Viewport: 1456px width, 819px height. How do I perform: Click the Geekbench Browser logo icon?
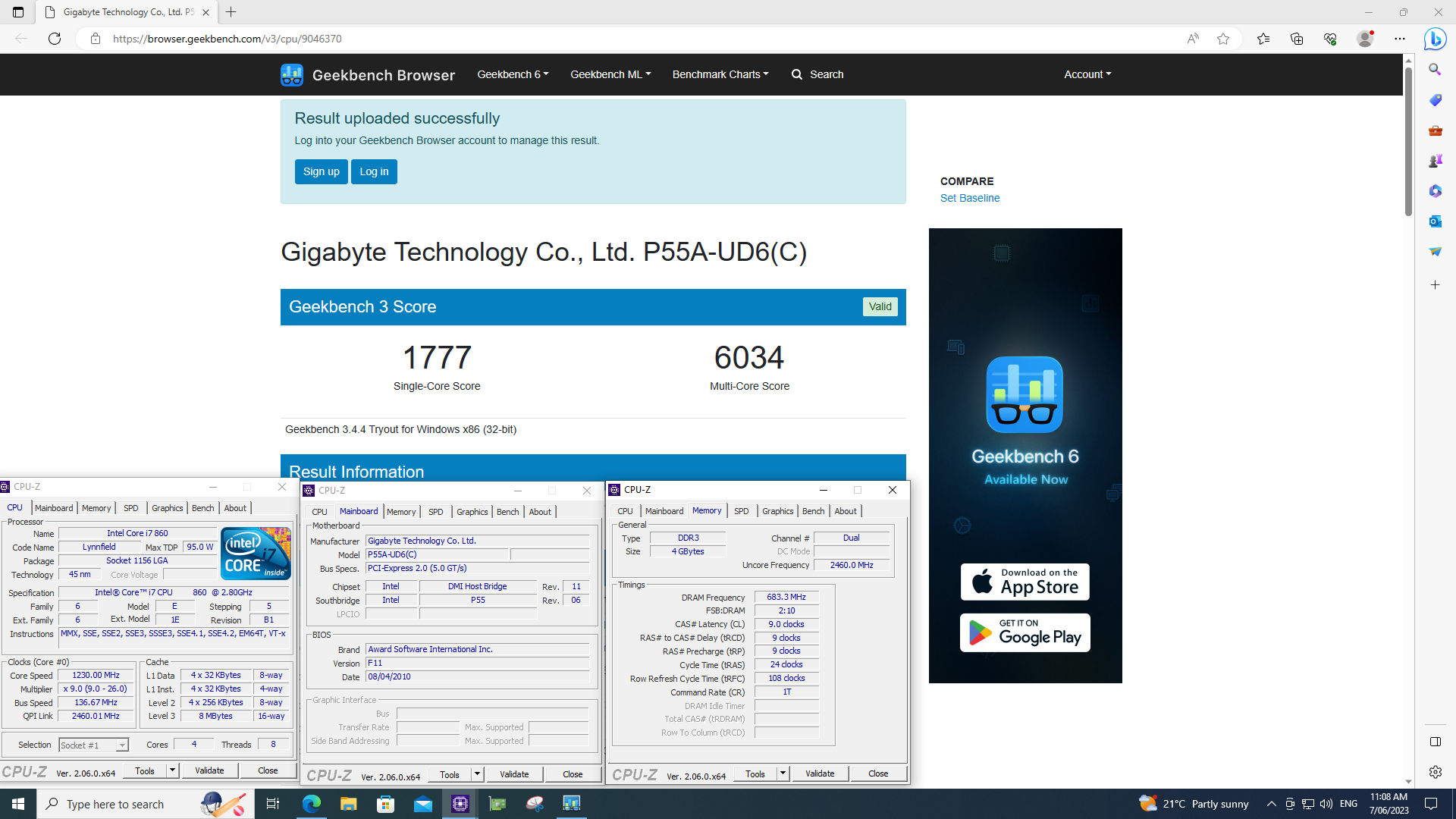(x=292, y=74)
